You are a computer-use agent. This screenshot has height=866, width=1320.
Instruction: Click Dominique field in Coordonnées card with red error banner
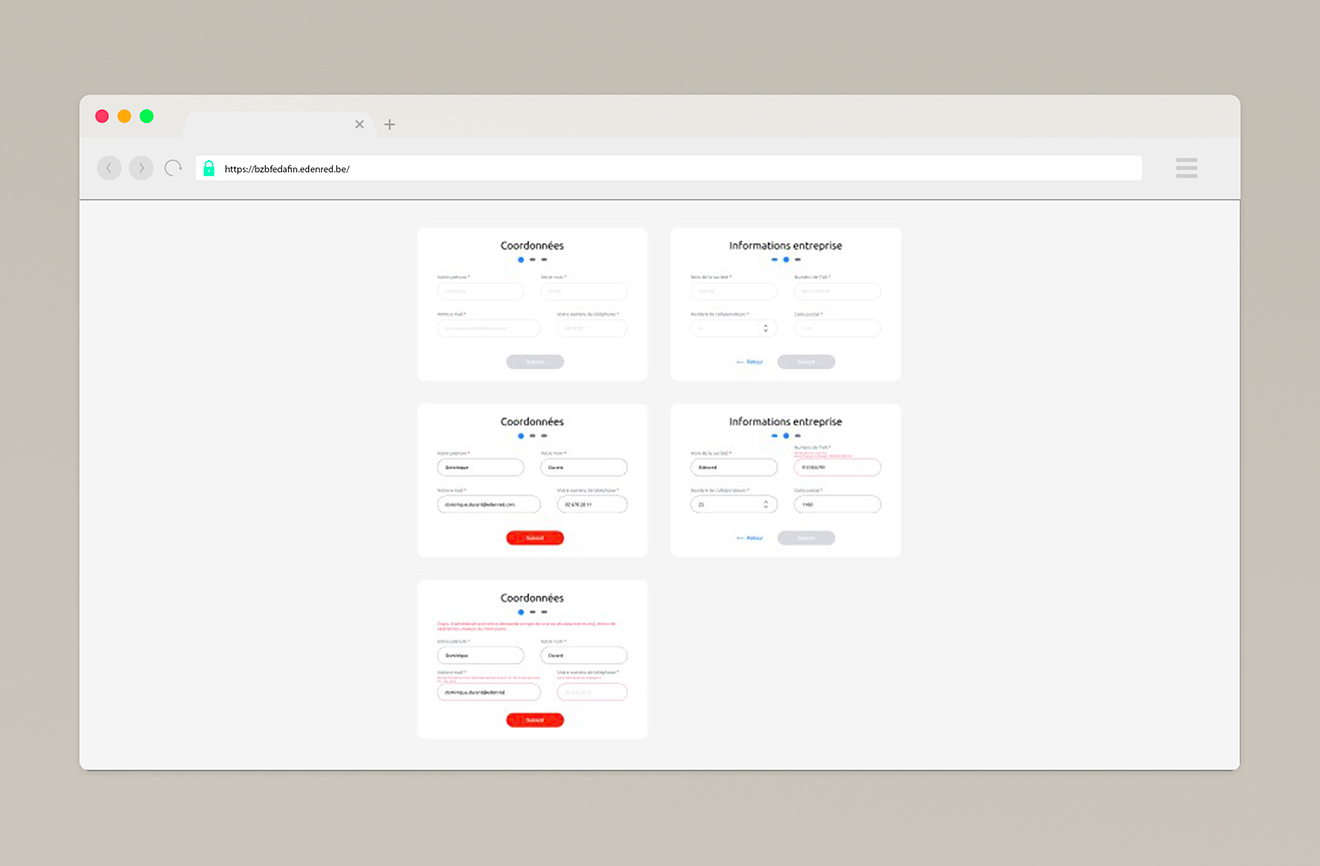(480, 656)
